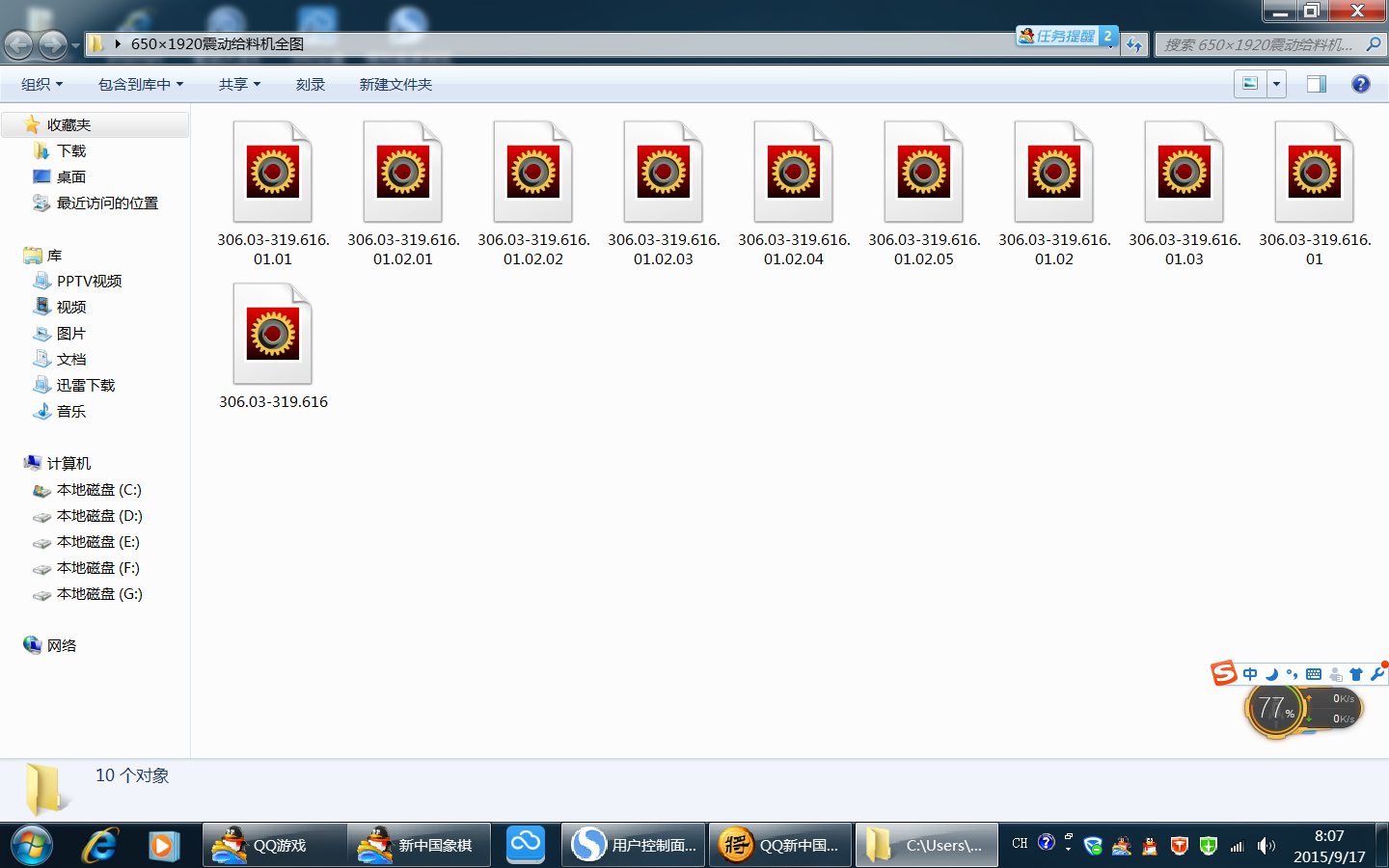The height and width of the screenshot is (868, 1389).
Task: Click the Explorer forward arrow button
Action: (x=52, y=44)
